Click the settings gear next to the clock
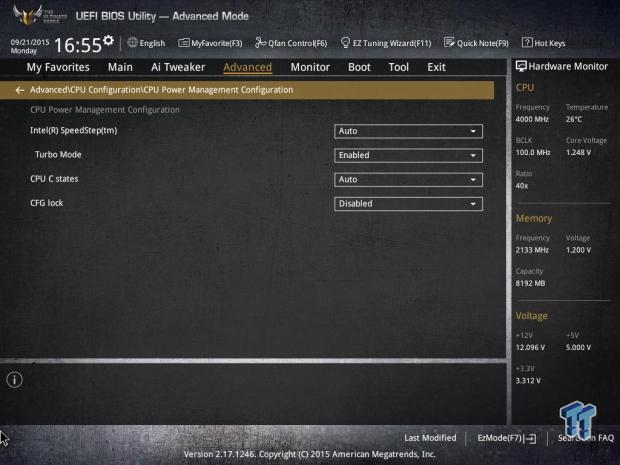The height and width of the screenshot is (465, 620). (108, 41)
